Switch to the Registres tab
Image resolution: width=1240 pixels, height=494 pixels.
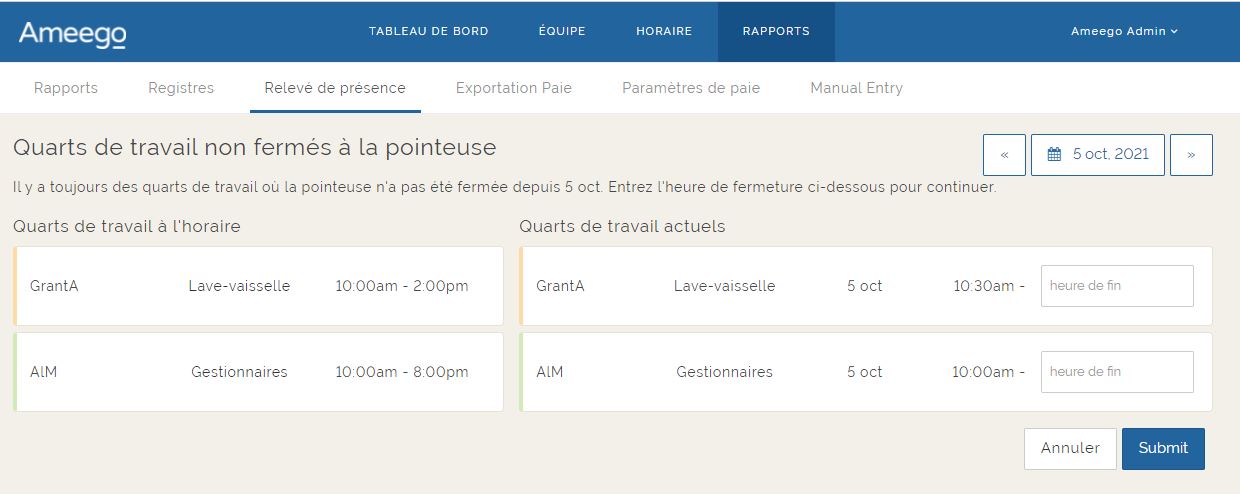(x=181, y=88)
